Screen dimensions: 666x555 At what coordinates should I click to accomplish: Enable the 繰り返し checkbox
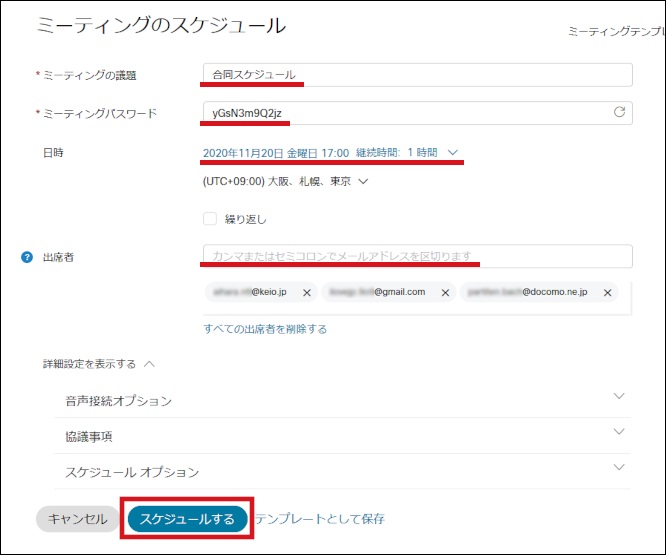(210, 218)
